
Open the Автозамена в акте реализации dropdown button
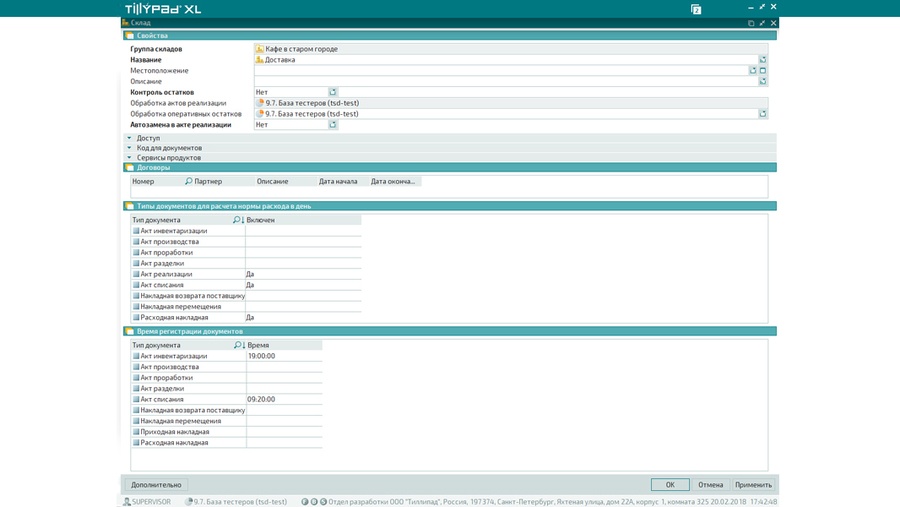tap(332, 125)
